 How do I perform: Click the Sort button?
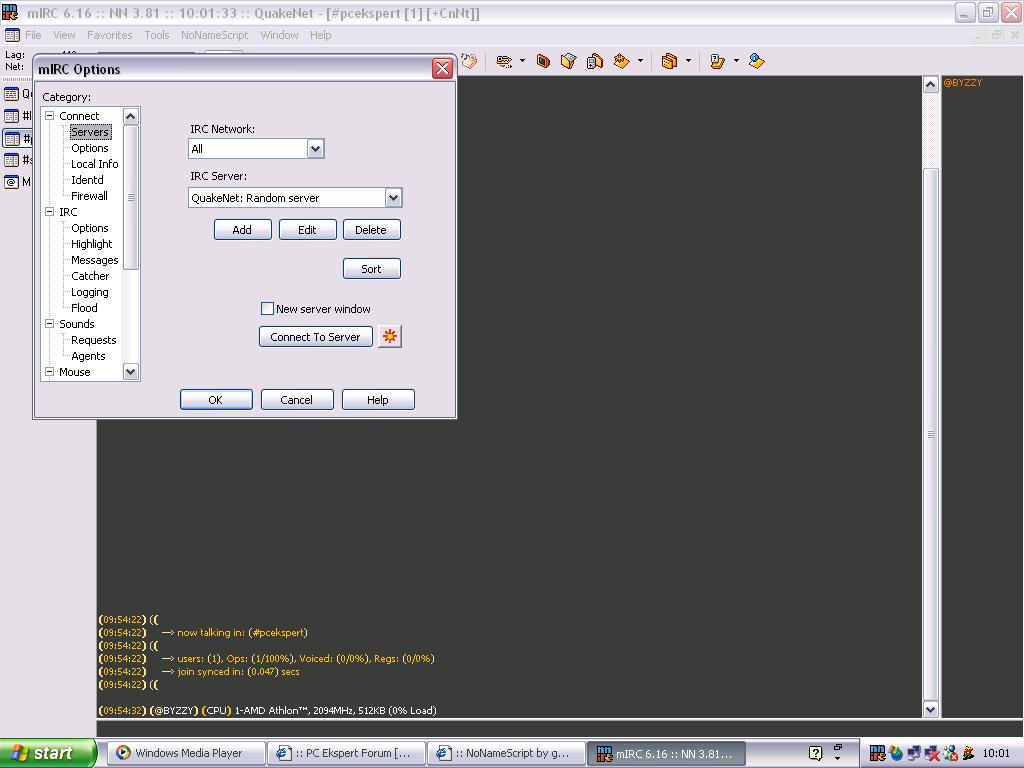(x=371, y=269)
